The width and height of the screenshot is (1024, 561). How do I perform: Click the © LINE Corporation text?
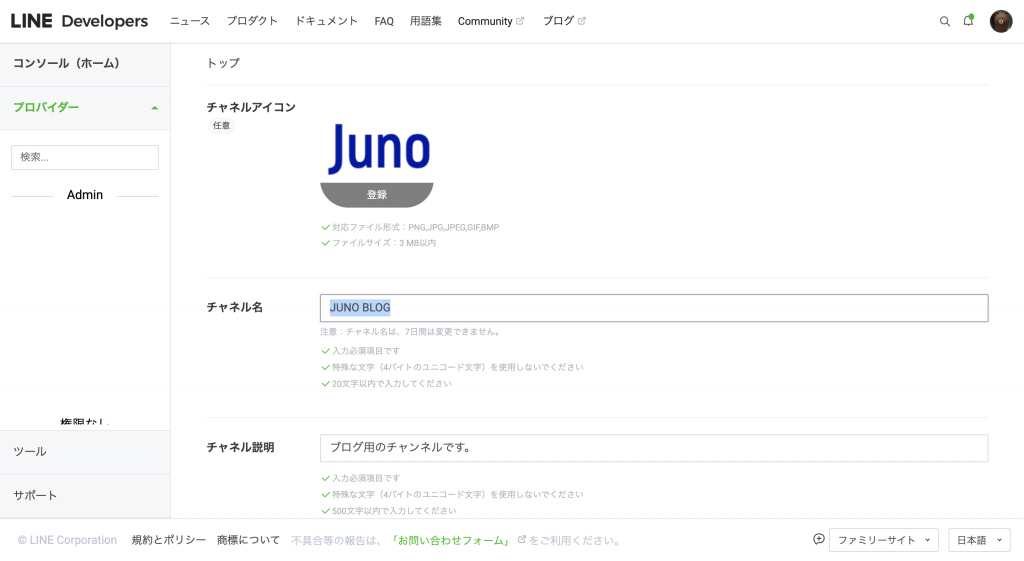point(67,540)
